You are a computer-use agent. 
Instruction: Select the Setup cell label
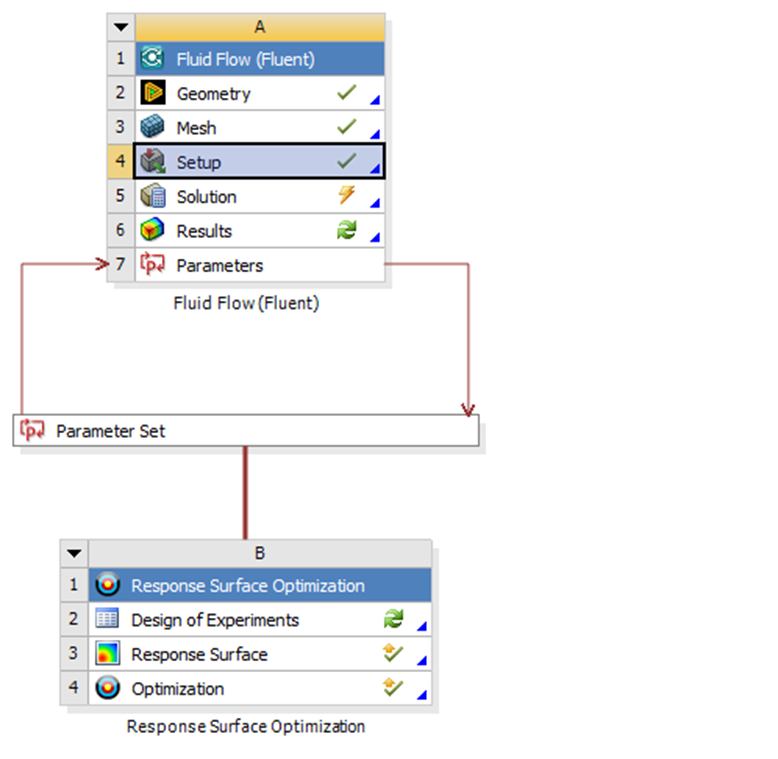(x=199, y=163)
